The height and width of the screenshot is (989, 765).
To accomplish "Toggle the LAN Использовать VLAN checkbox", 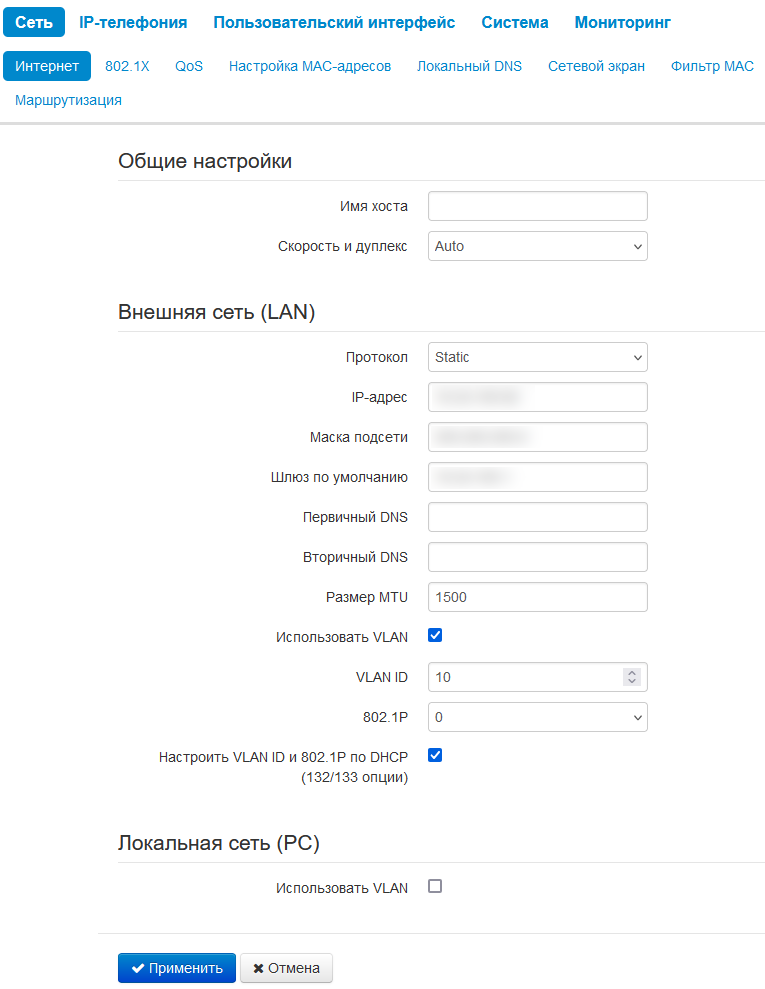I will pos(435,636).
